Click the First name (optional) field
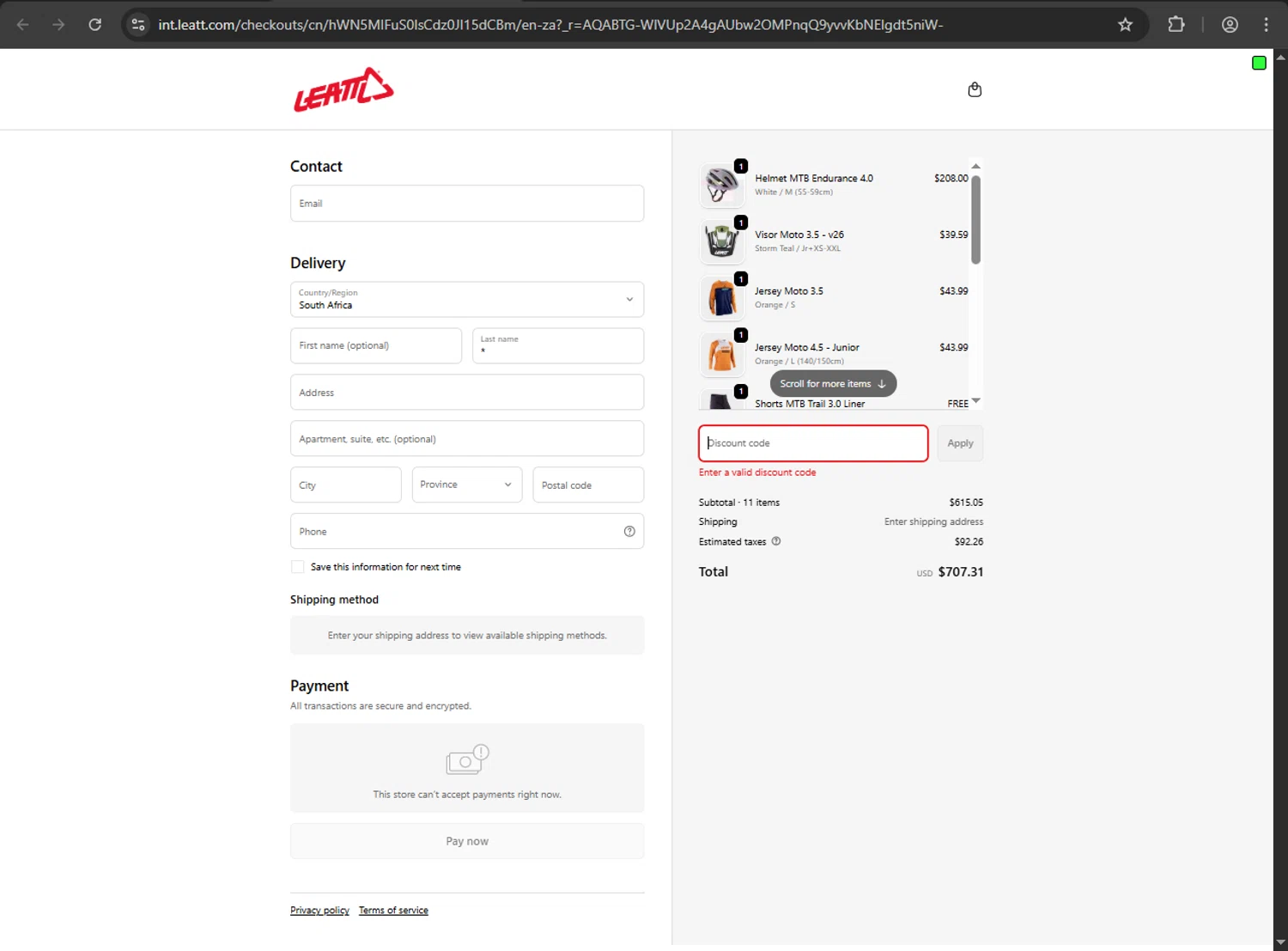The width and height of the screenshot is (1288, 951). click(x=376, y=345)
